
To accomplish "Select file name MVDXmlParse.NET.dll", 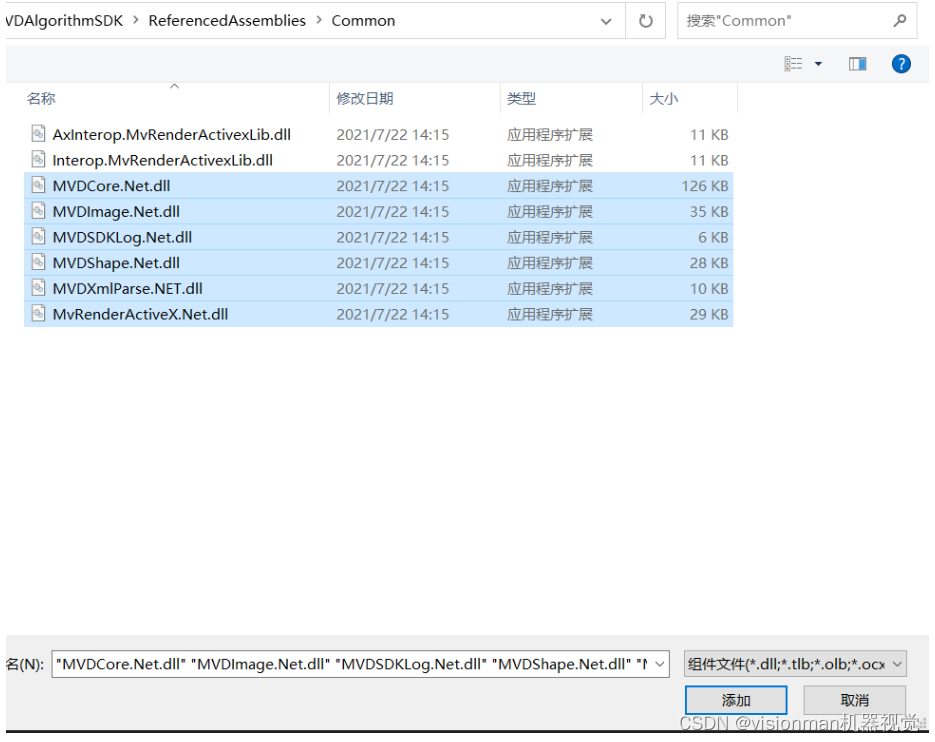I will point(128,289).
